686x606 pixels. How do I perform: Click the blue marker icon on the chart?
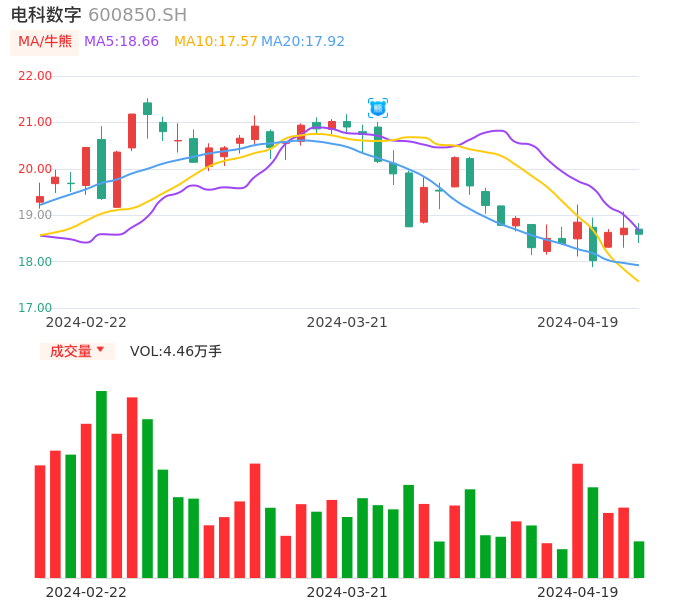[x=377, y=107]
